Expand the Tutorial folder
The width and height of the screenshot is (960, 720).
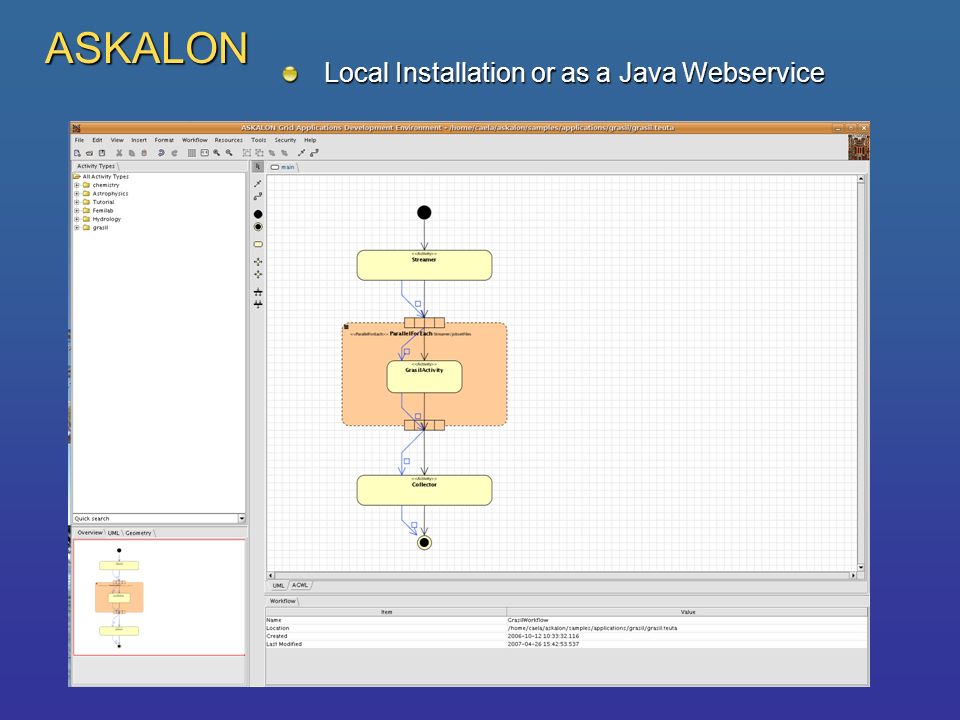click(77, 202)
